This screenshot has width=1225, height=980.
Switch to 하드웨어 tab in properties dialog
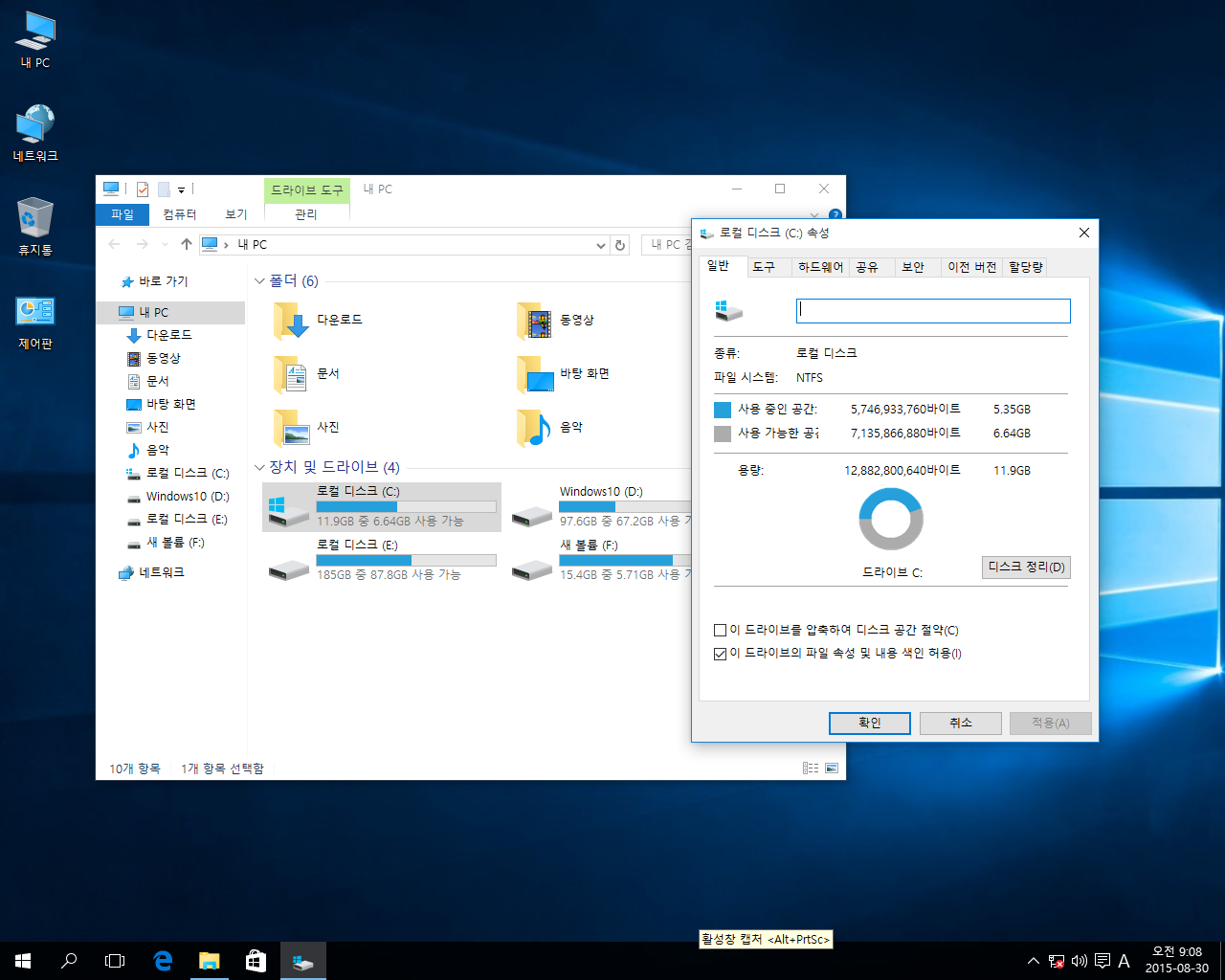(x=820, y=267)
